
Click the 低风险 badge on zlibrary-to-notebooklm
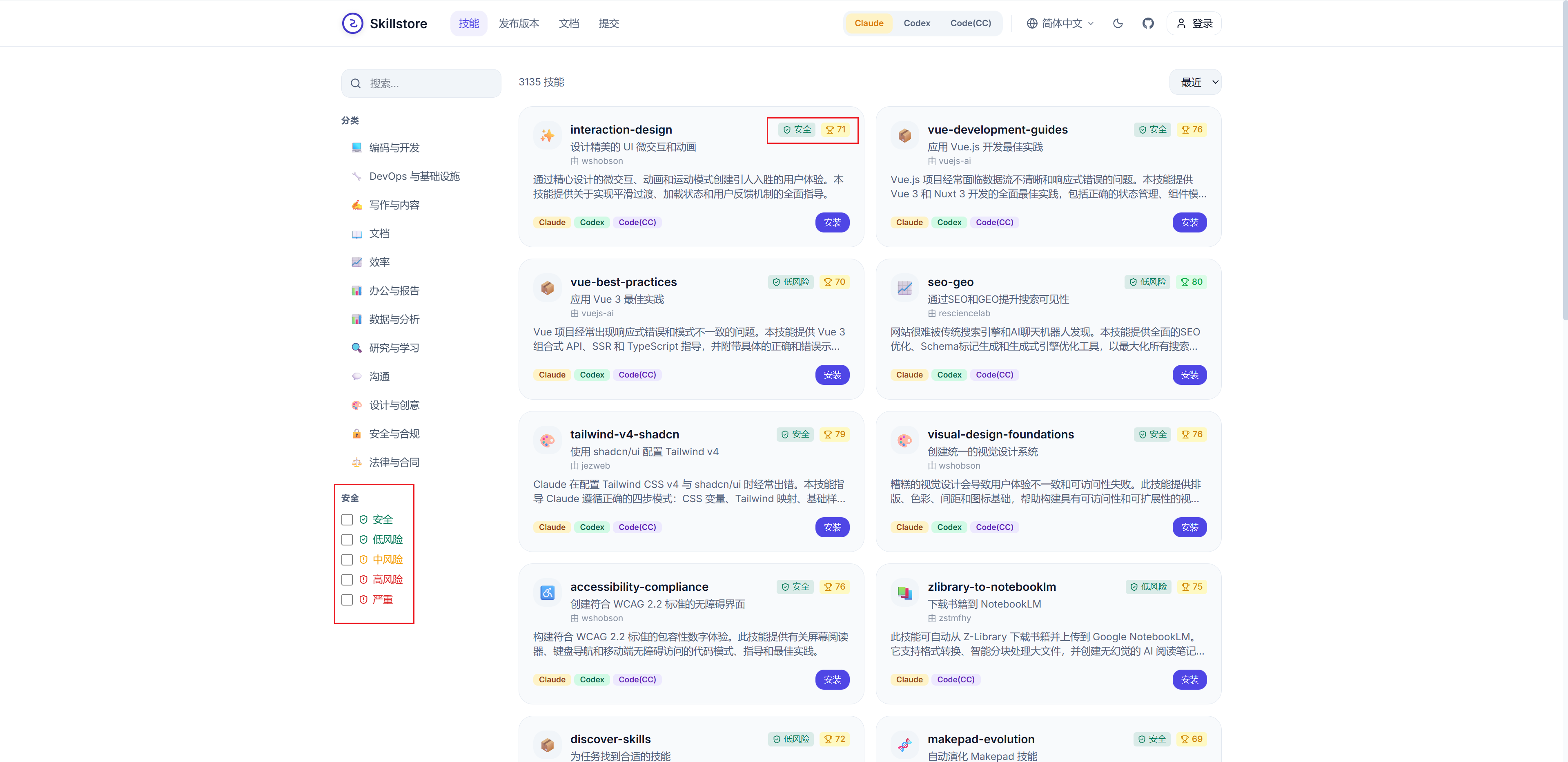pos(1148,587)
